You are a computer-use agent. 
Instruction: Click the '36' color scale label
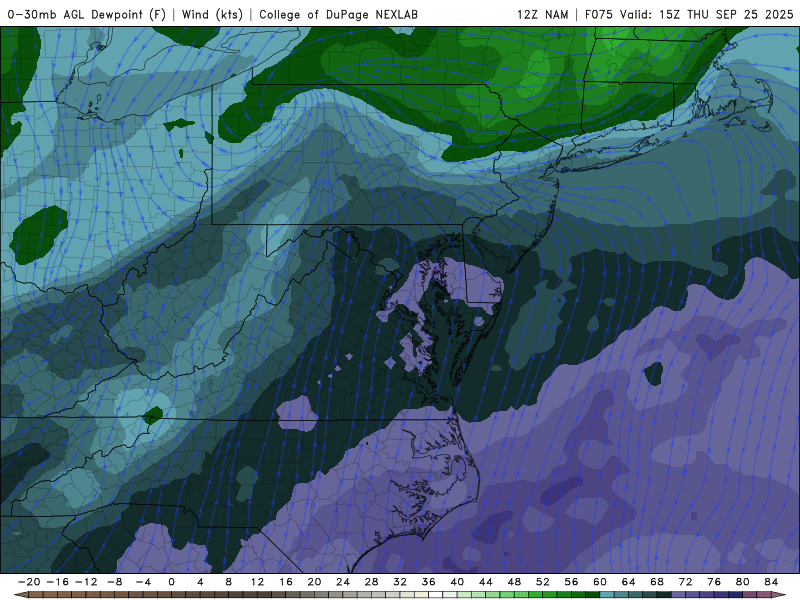point(429,582)
